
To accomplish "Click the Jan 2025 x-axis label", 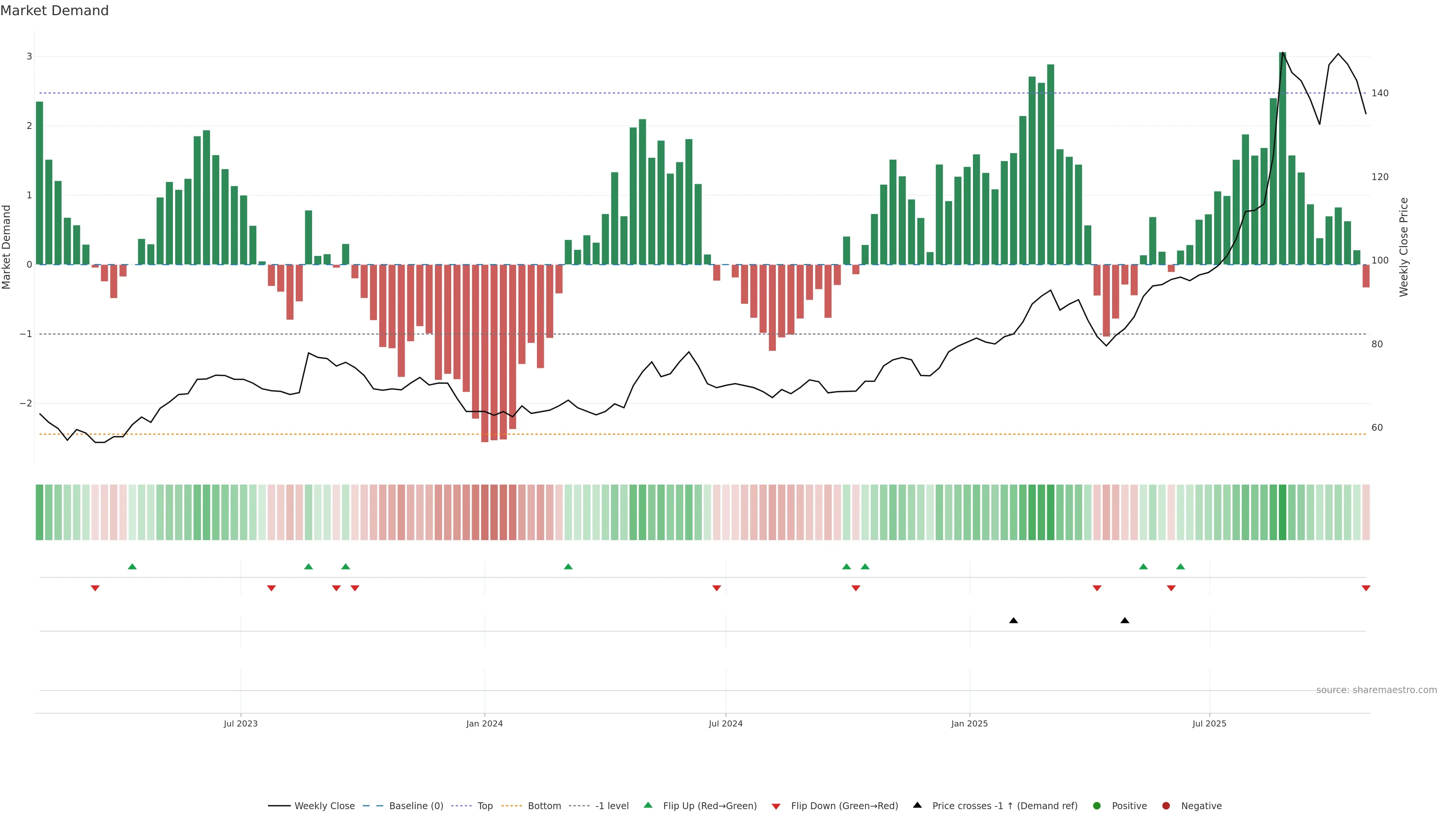I will (x=970, y=723).
